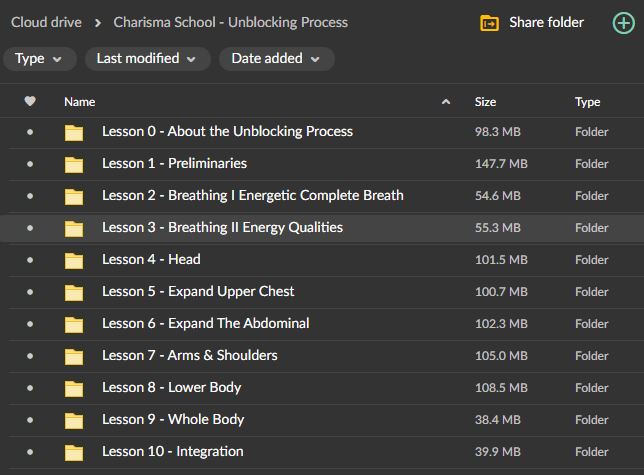644x475 pixels.
Task: Toggle favorite dot for Lesson 9 - Whole Body
Action: point(30,420)
